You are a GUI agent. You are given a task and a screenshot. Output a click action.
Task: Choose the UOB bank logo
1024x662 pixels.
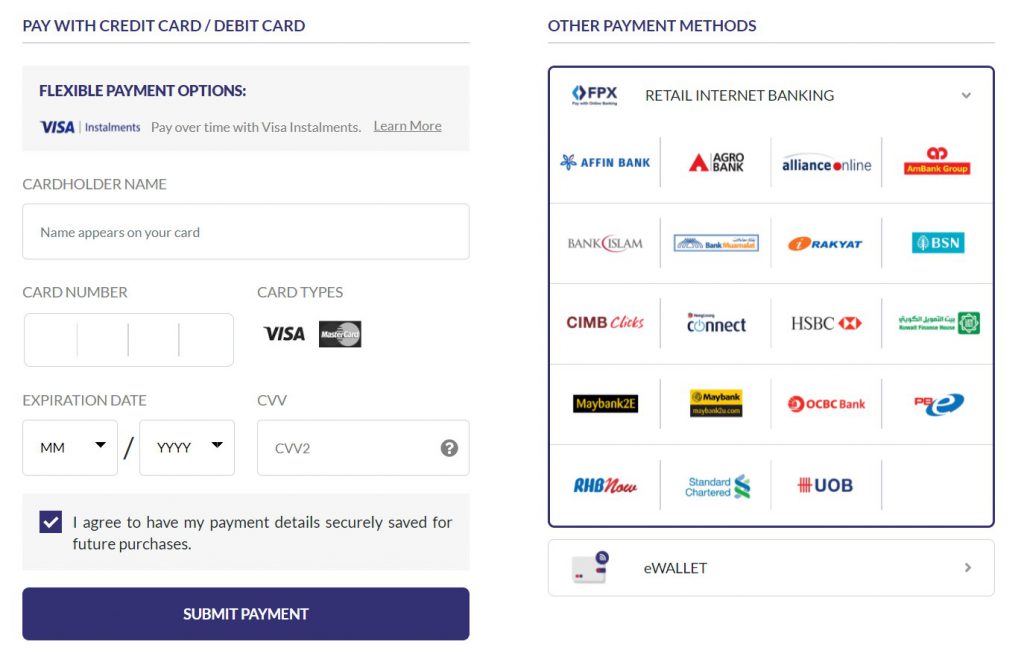point(826,486)
